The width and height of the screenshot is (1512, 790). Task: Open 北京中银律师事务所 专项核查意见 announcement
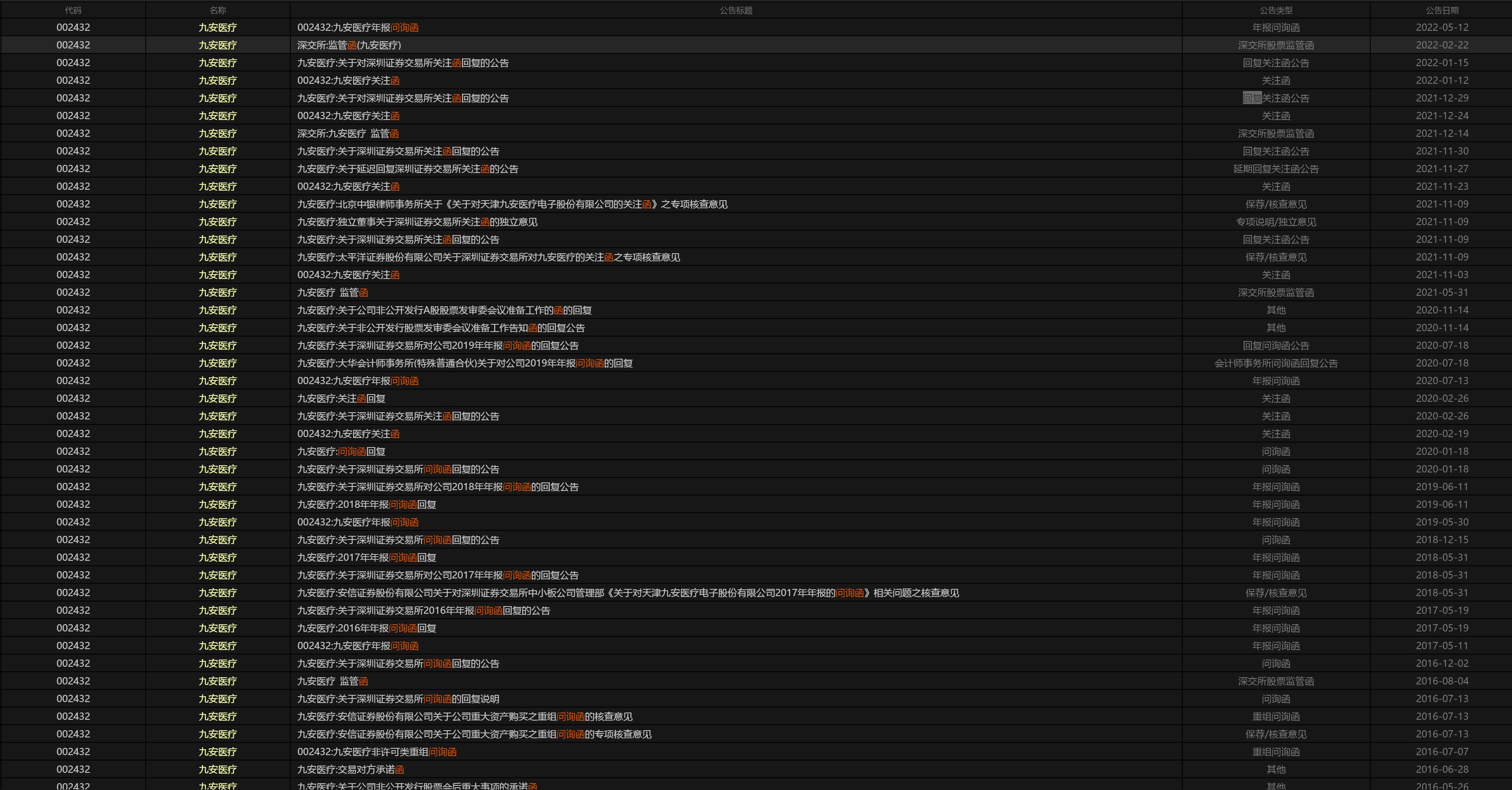click(x=512, y=204)
